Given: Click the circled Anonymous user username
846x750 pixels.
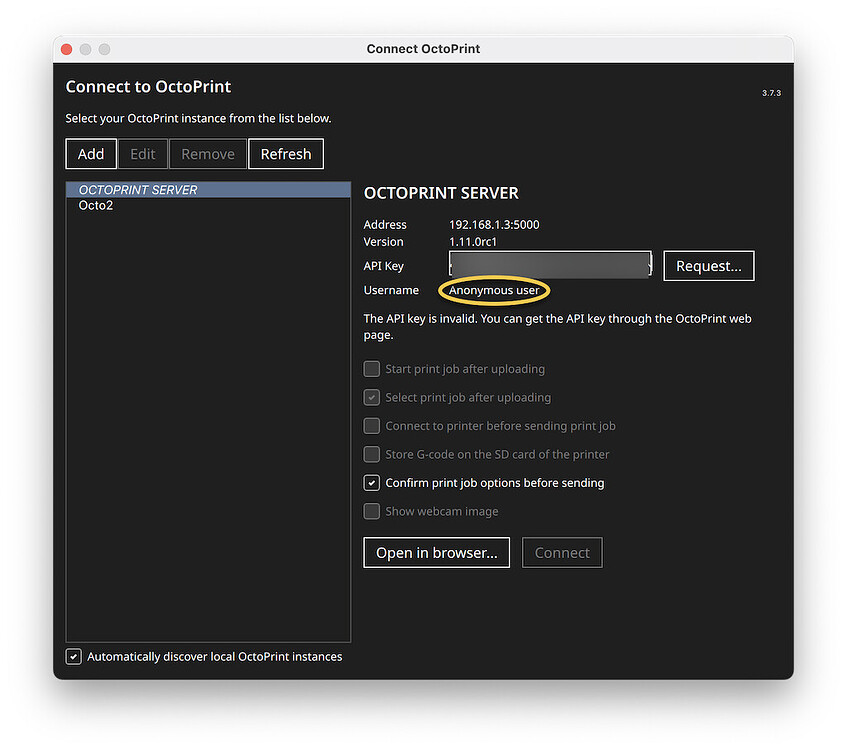Looking at the screenshot, I should pyautogui.click(x=494, y=290).
